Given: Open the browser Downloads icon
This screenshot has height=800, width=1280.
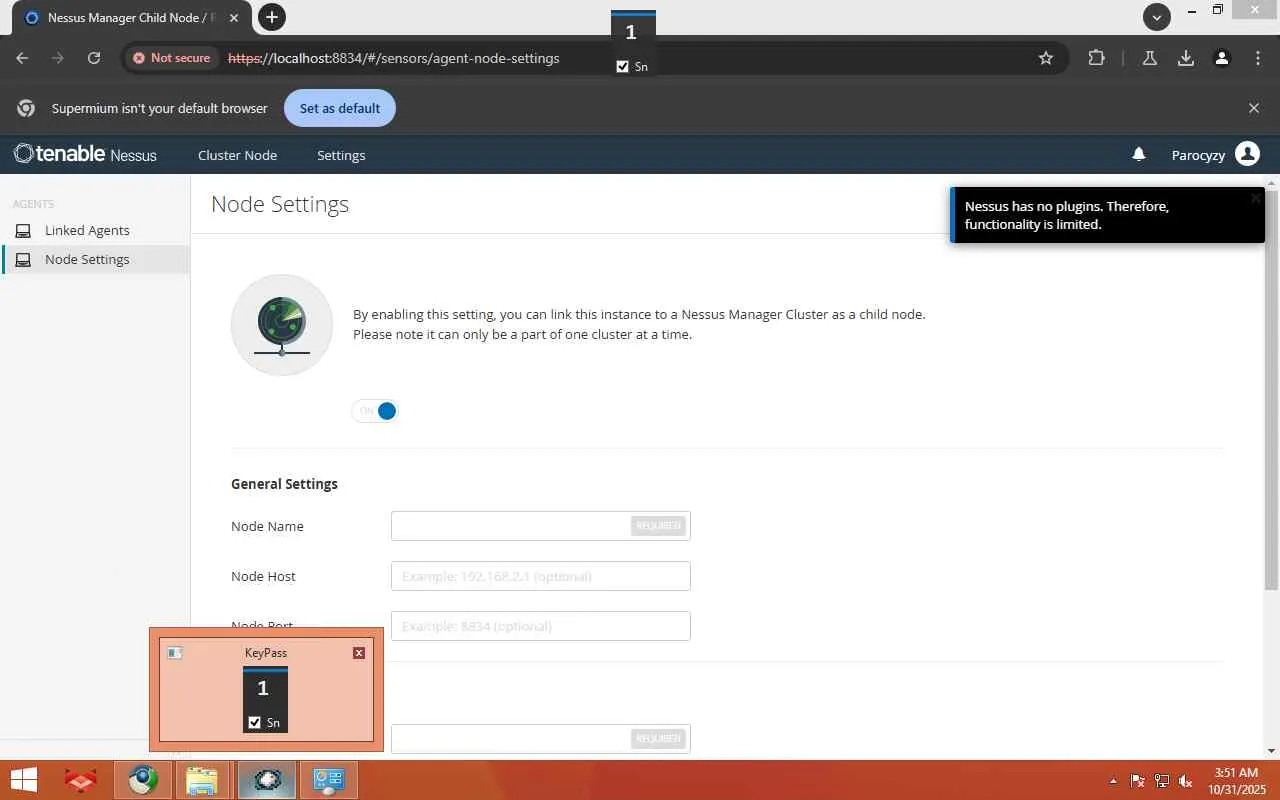Looking at the screenshot, I should pyautogui.click(x=1186, y=58).
